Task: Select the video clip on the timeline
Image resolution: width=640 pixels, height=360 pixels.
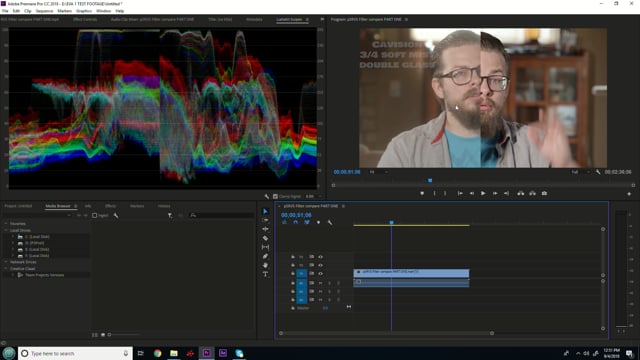Action: [x=411, y=273]
